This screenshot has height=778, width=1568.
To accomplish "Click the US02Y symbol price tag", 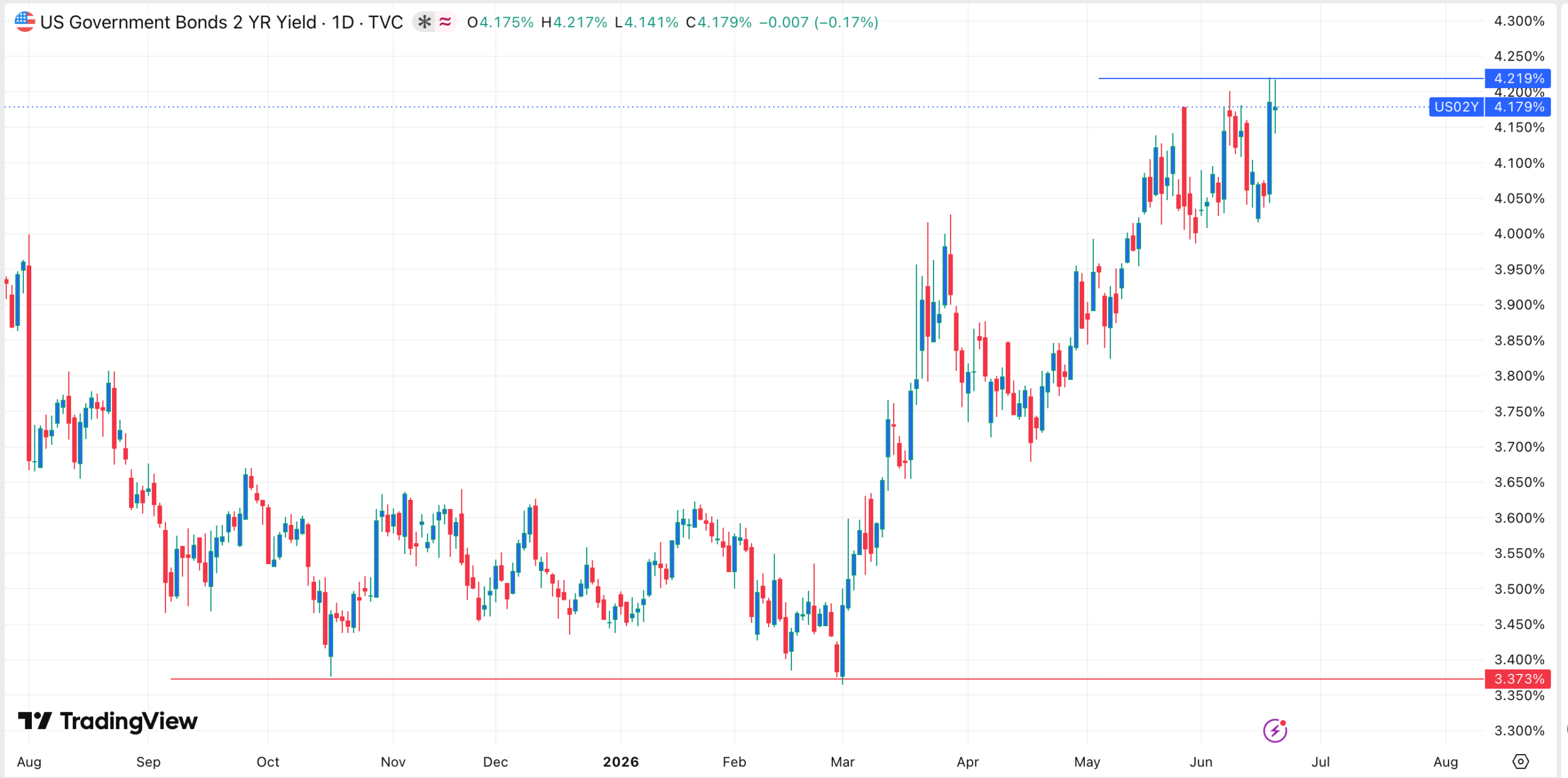I will pyautogui.click(x=1456, y=107).
